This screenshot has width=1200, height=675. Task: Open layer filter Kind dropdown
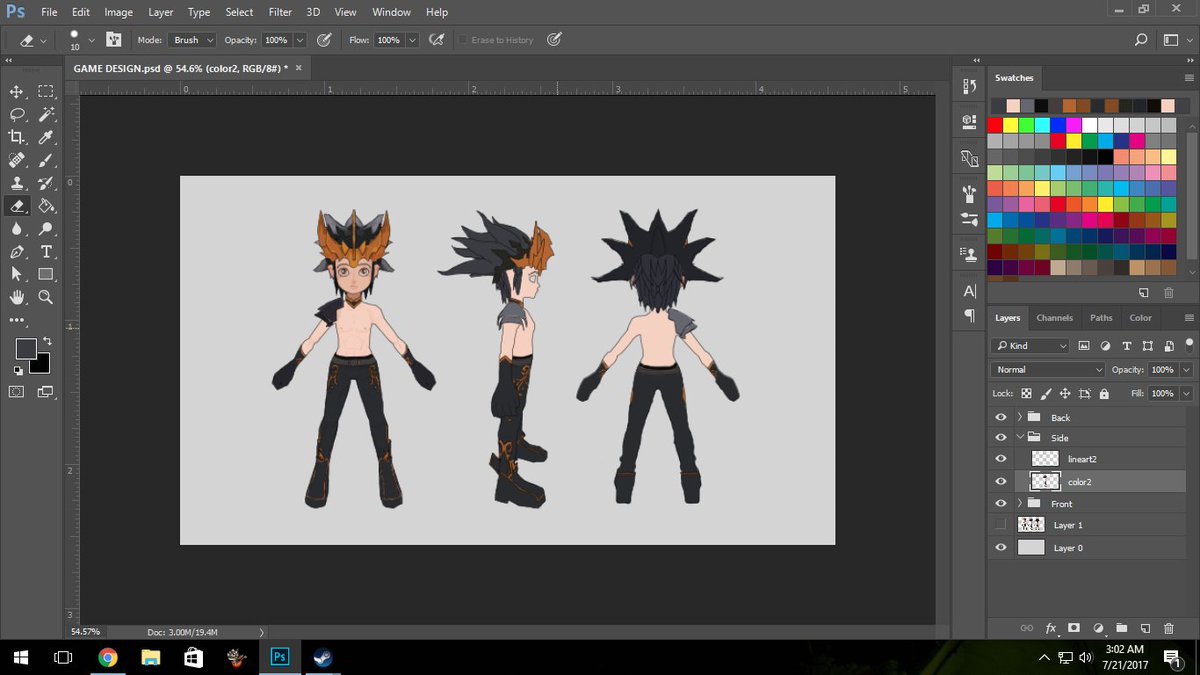1031,345
